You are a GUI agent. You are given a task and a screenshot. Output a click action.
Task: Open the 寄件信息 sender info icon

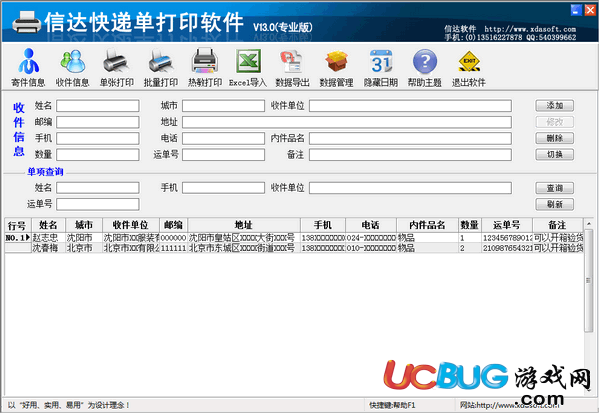coord(28,67)
